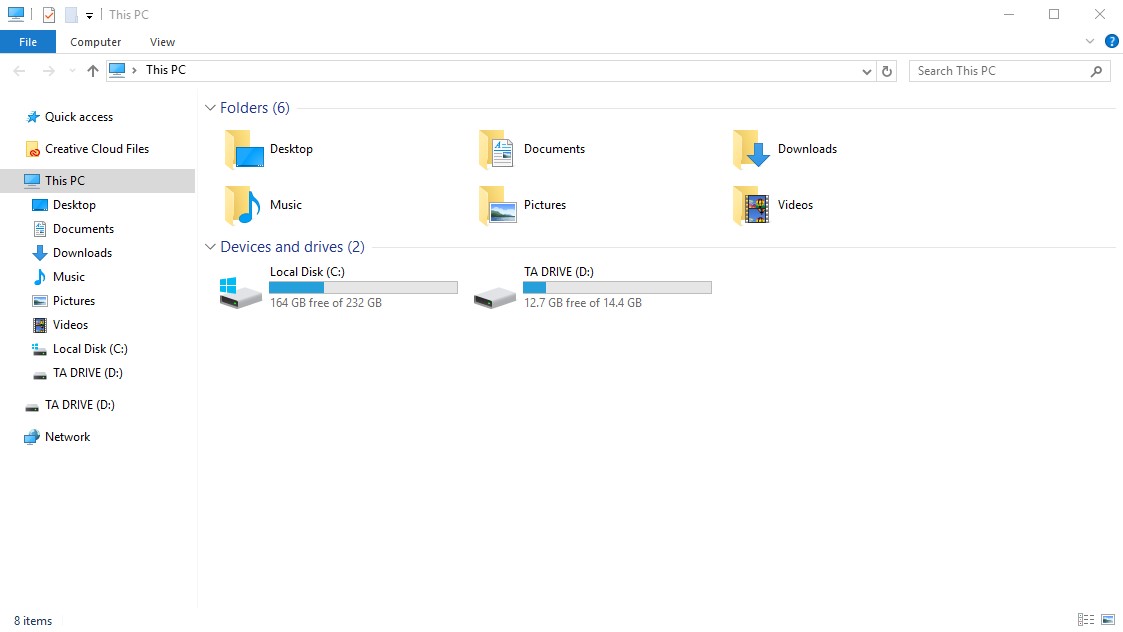Image resolution: width=1123 pixels, height=632 pixels.
Task: Click the New folder icon in the title bar
Action: pyautogui.click(x=71, y=14)
